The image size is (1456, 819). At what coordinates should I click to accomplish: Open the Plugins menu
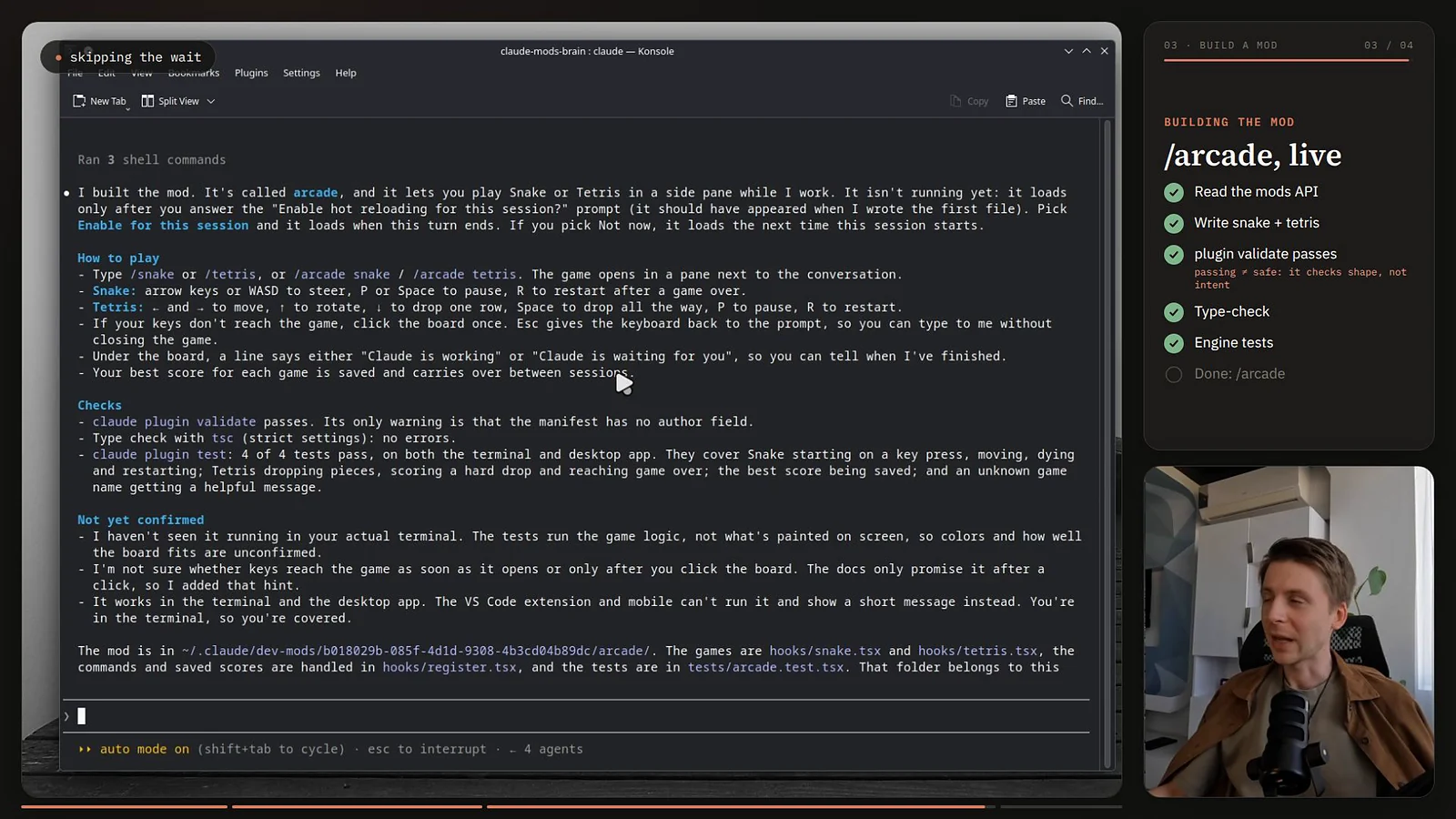(251, 73)
